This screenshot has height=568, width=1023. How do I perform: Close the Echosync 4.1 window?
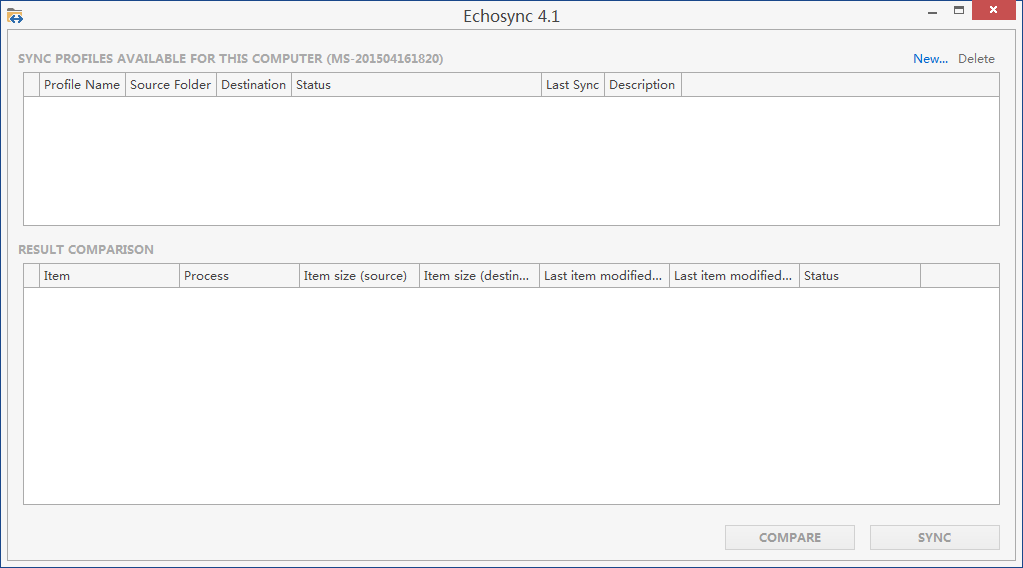996,11
